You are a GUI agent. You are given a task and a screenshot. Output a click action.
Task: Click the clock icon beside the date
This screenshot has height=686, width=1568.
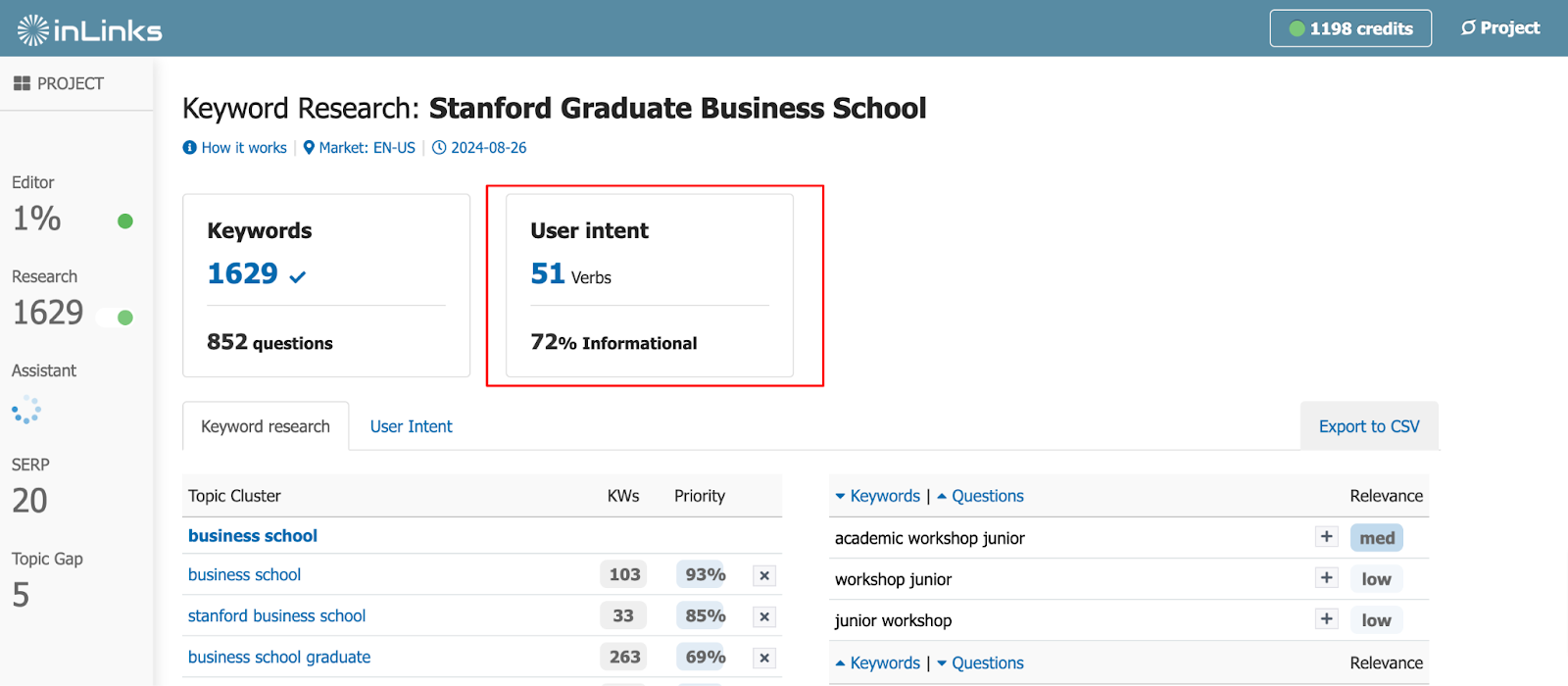coord(439,148)
